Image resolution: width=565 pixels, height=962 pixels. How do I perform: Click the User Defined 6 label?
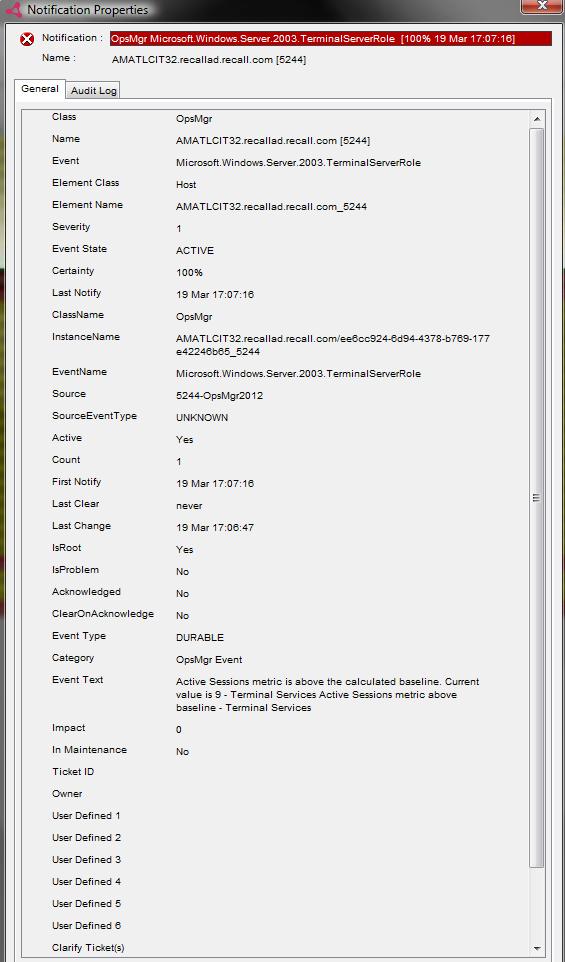pos(86,925)
